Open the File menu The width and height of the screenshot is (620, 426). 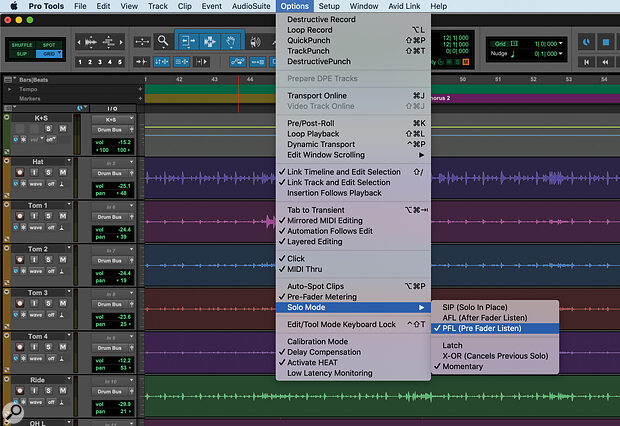click(x=80, y=6)
